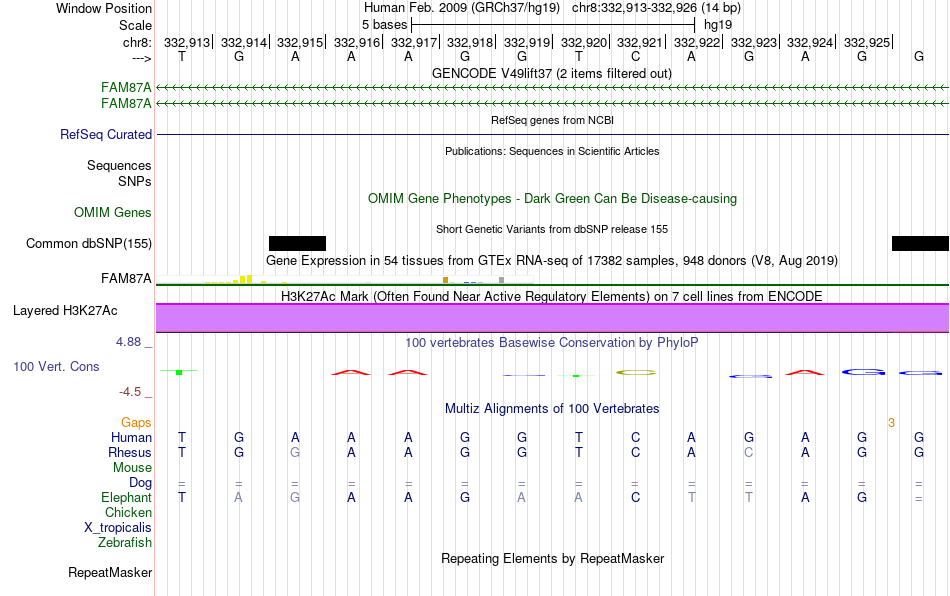Click the hg19 label beside the scale bar
950x596 pixels.
(x=718, y=25)
